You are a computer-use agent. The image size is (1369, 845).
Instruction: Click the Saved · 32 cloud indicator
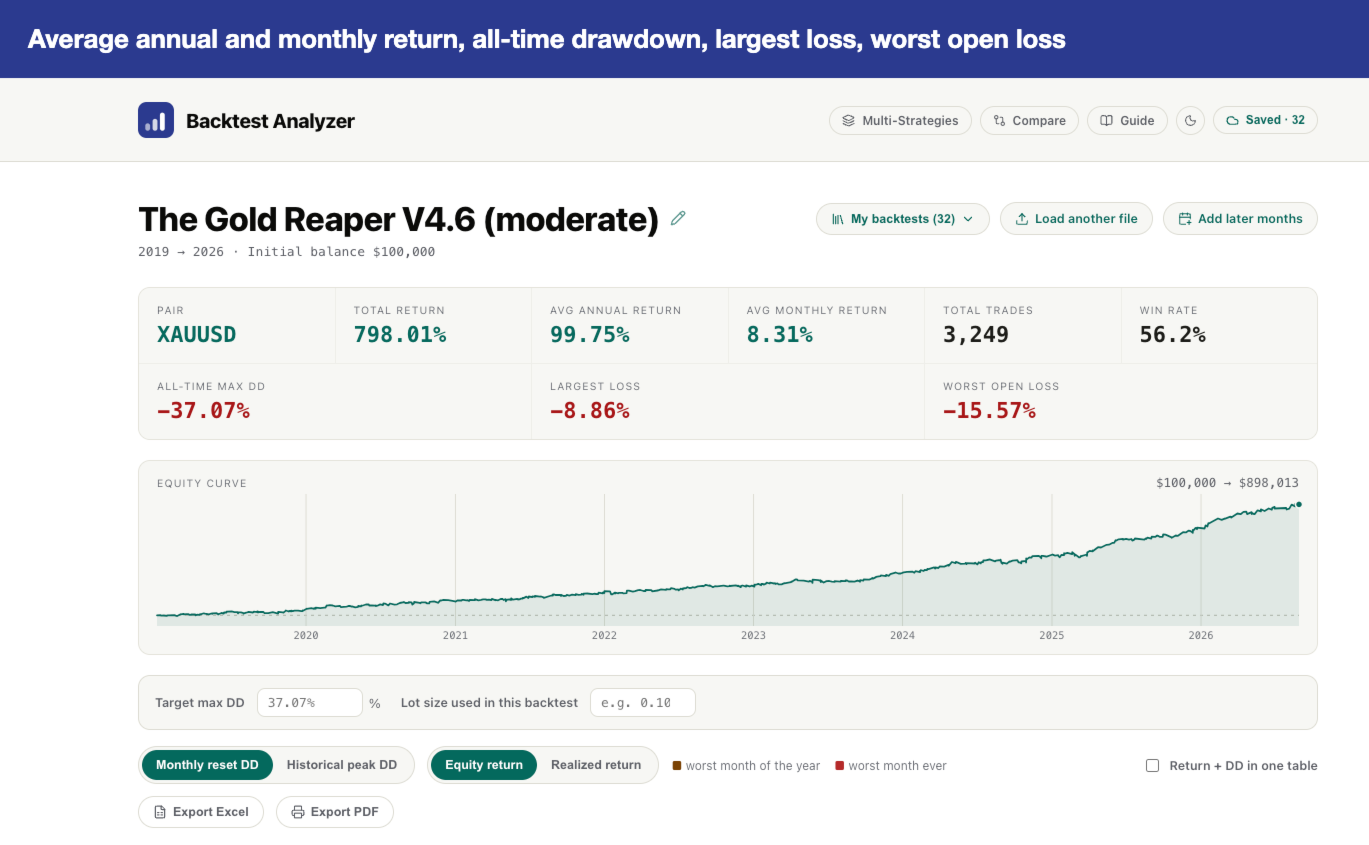[1265, 120]
